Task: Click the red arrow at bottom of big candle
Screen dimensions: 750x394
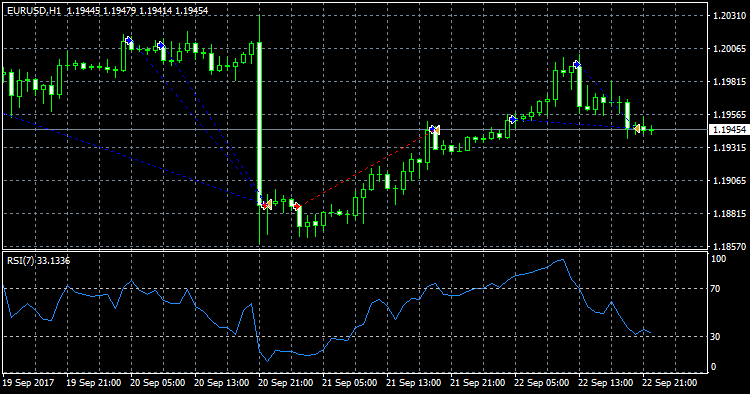Action: click(264, 205)
